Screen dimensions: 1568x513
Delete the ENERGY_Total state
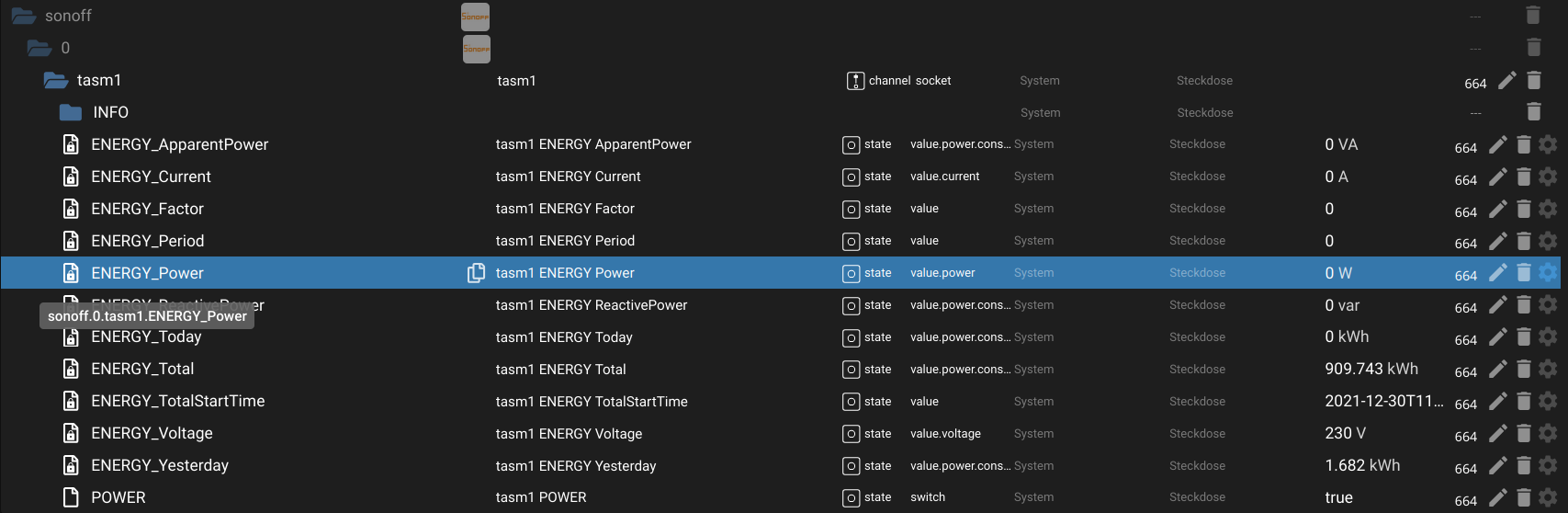tap(1524, 370)
